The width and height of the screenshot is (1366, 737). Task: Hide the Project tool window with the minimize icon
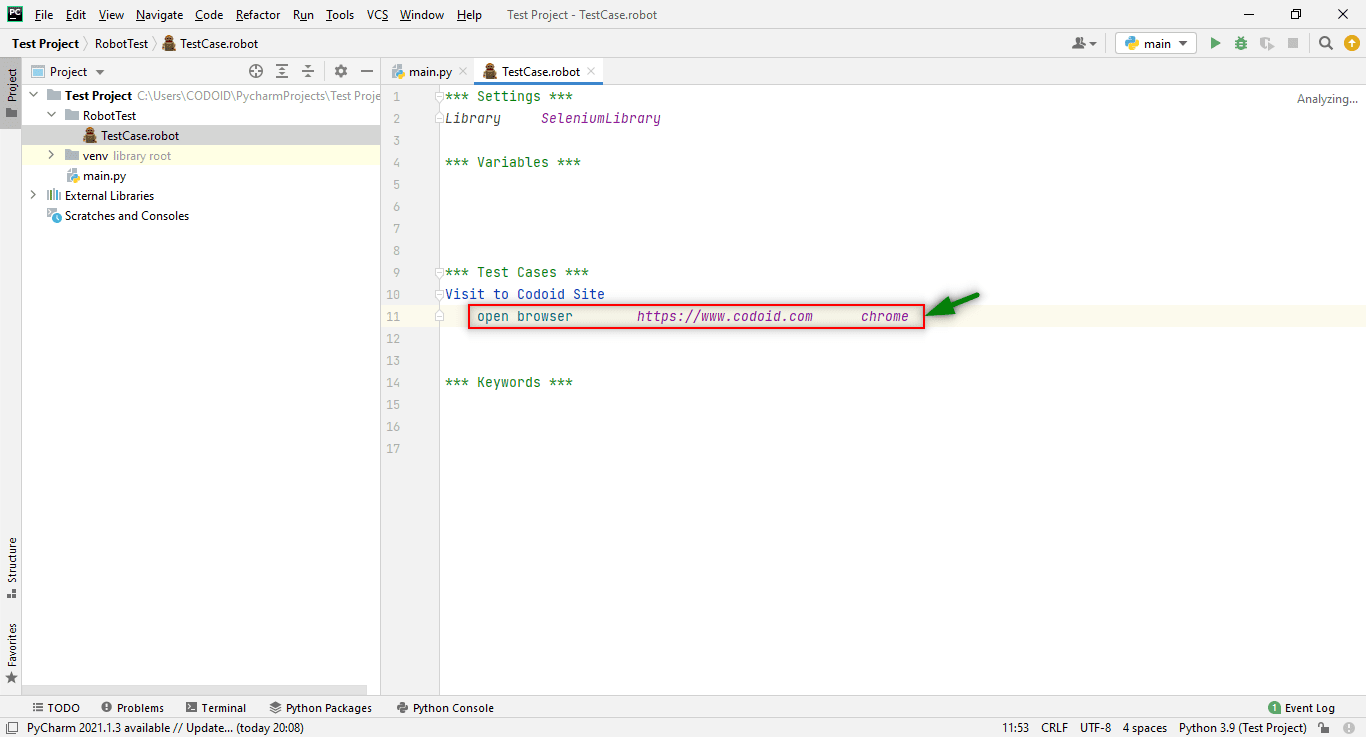point(366,71)
